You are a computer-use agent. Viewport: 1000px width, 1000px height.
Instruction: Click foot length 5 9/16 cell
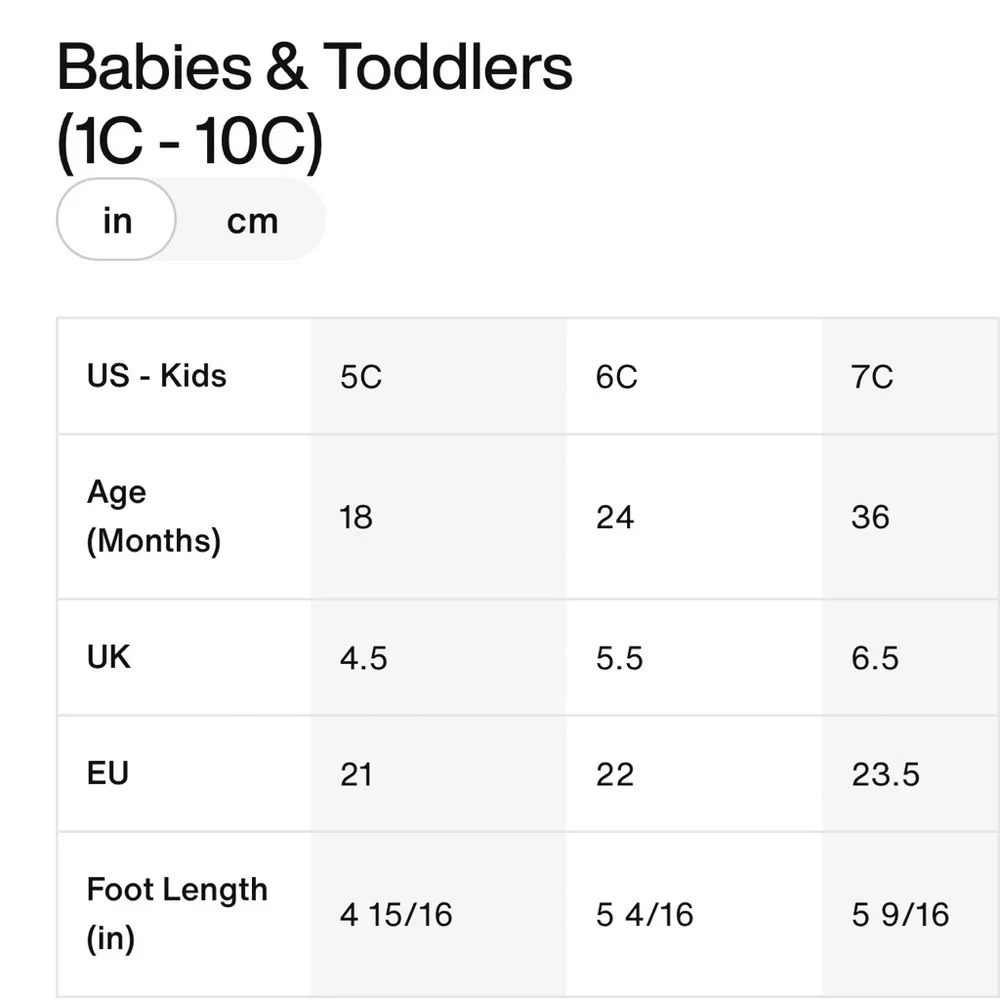[x=911, y=914]
